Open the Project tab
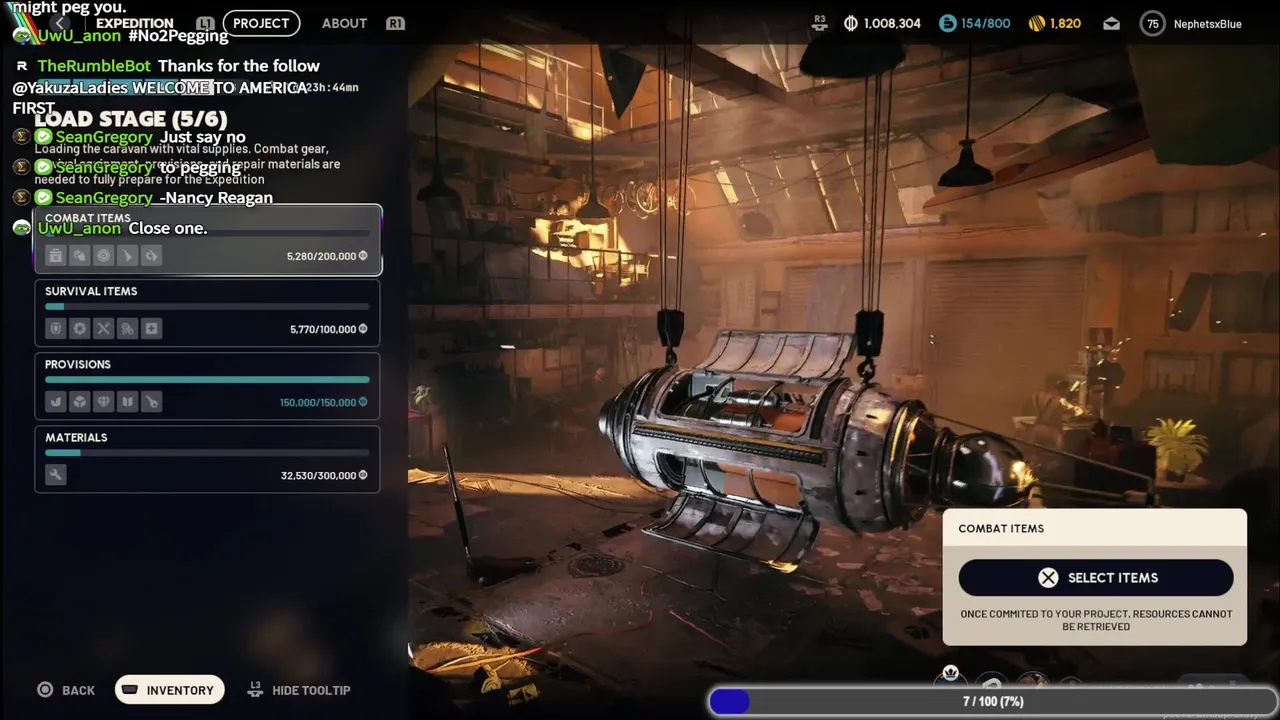1280x720 pixels. pos(261,23)
